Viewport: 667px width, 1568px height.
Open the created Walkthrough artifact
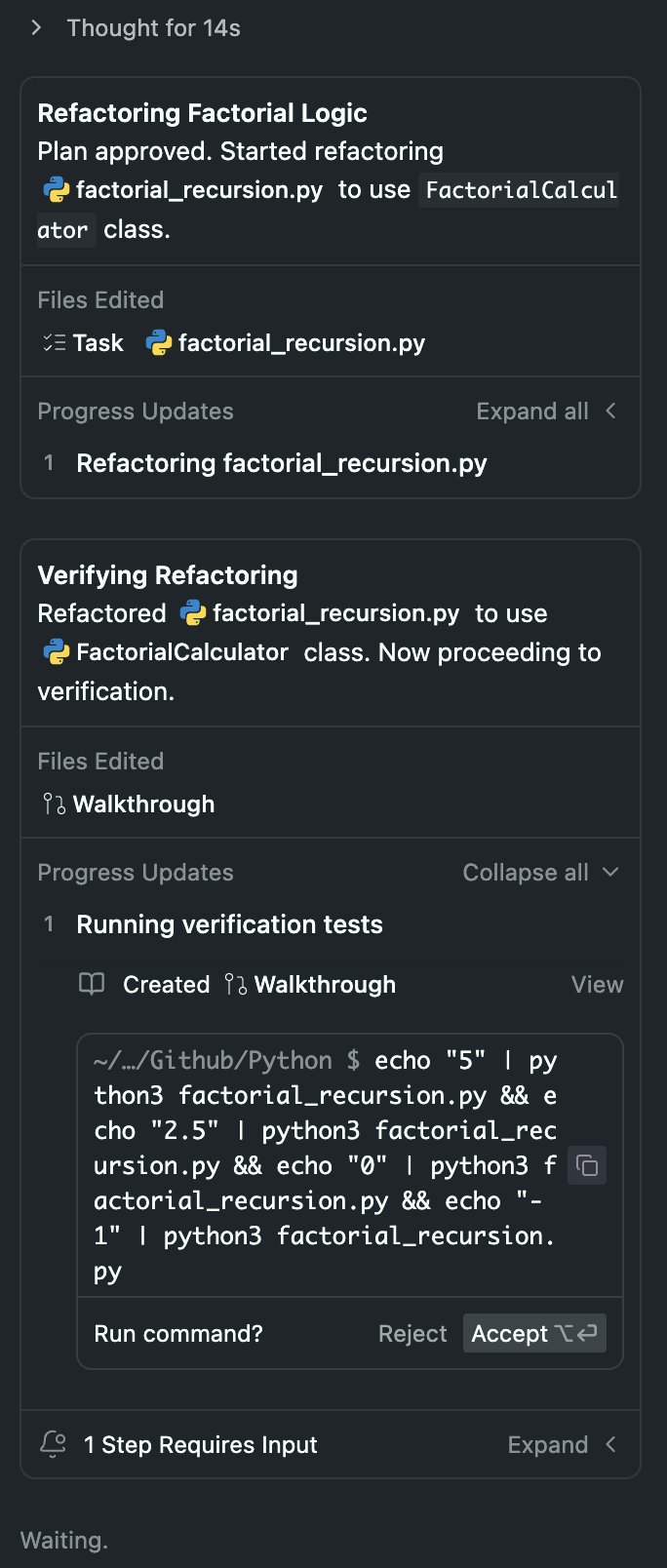point(310,985)
